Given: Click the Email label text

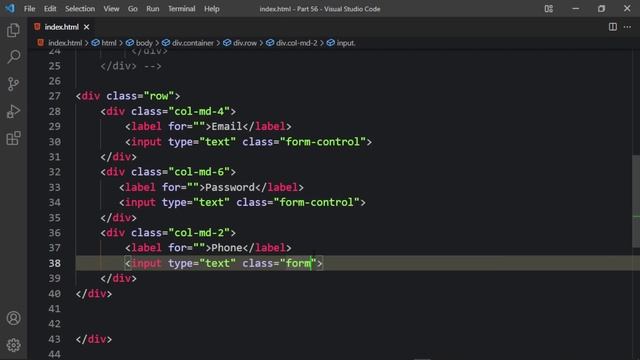Looking at the screenshot, I should (x=227, y=127).
